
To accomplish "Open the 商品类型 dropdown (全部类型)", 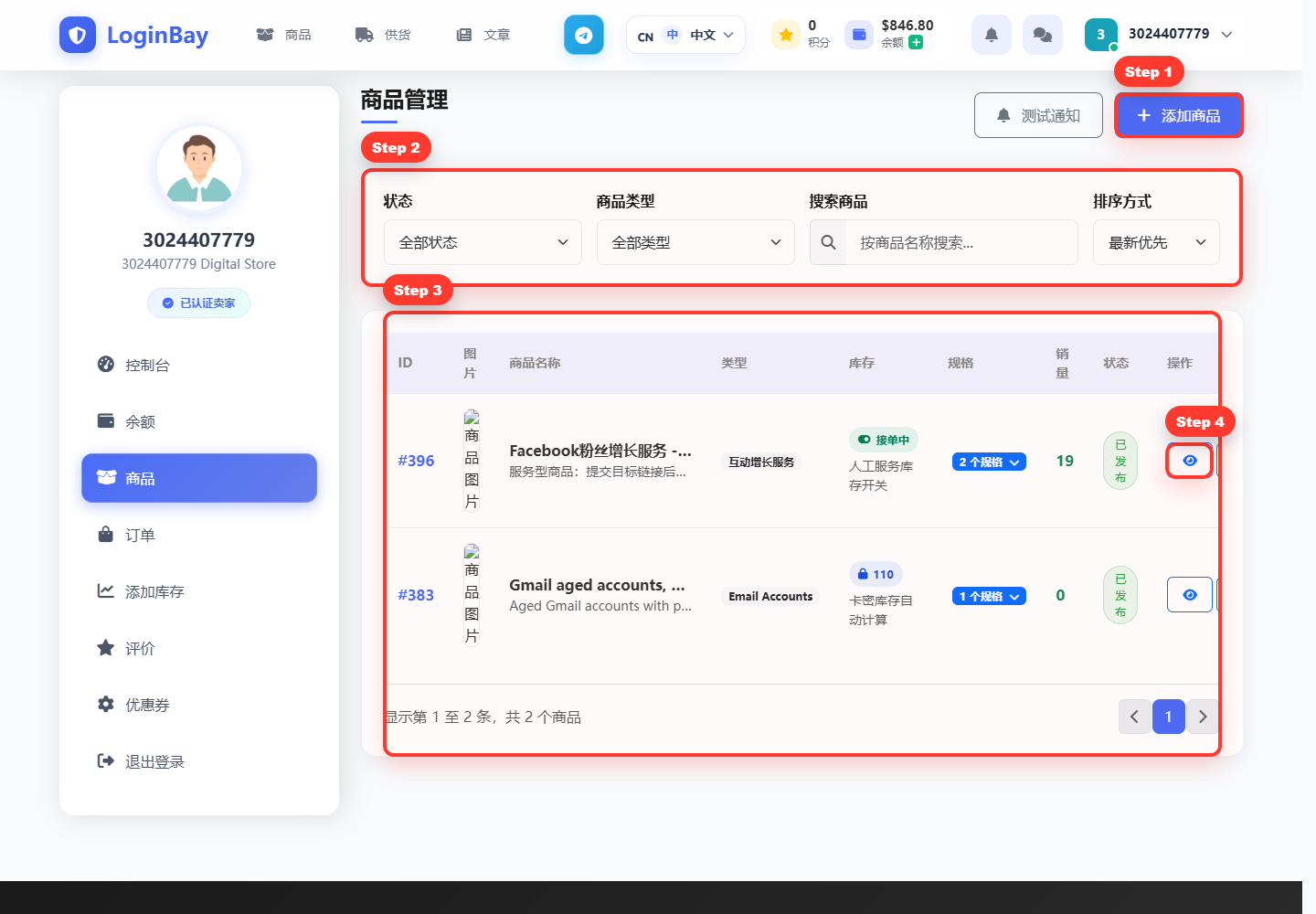I will click(695, 242).
